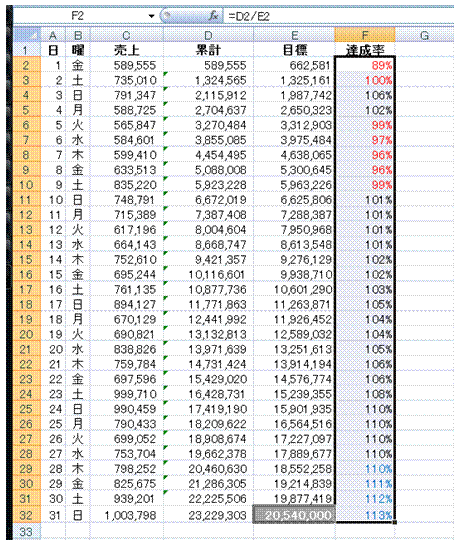Click the 累計 header cell

(208, 50)
